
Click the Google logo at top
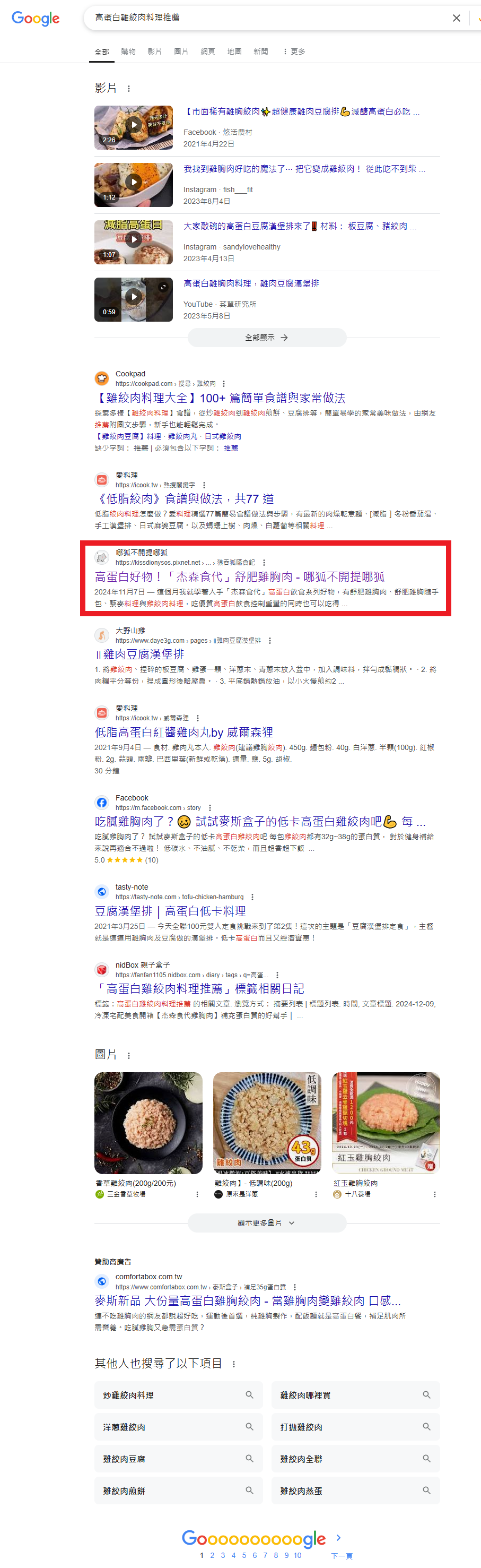point(36,19)
